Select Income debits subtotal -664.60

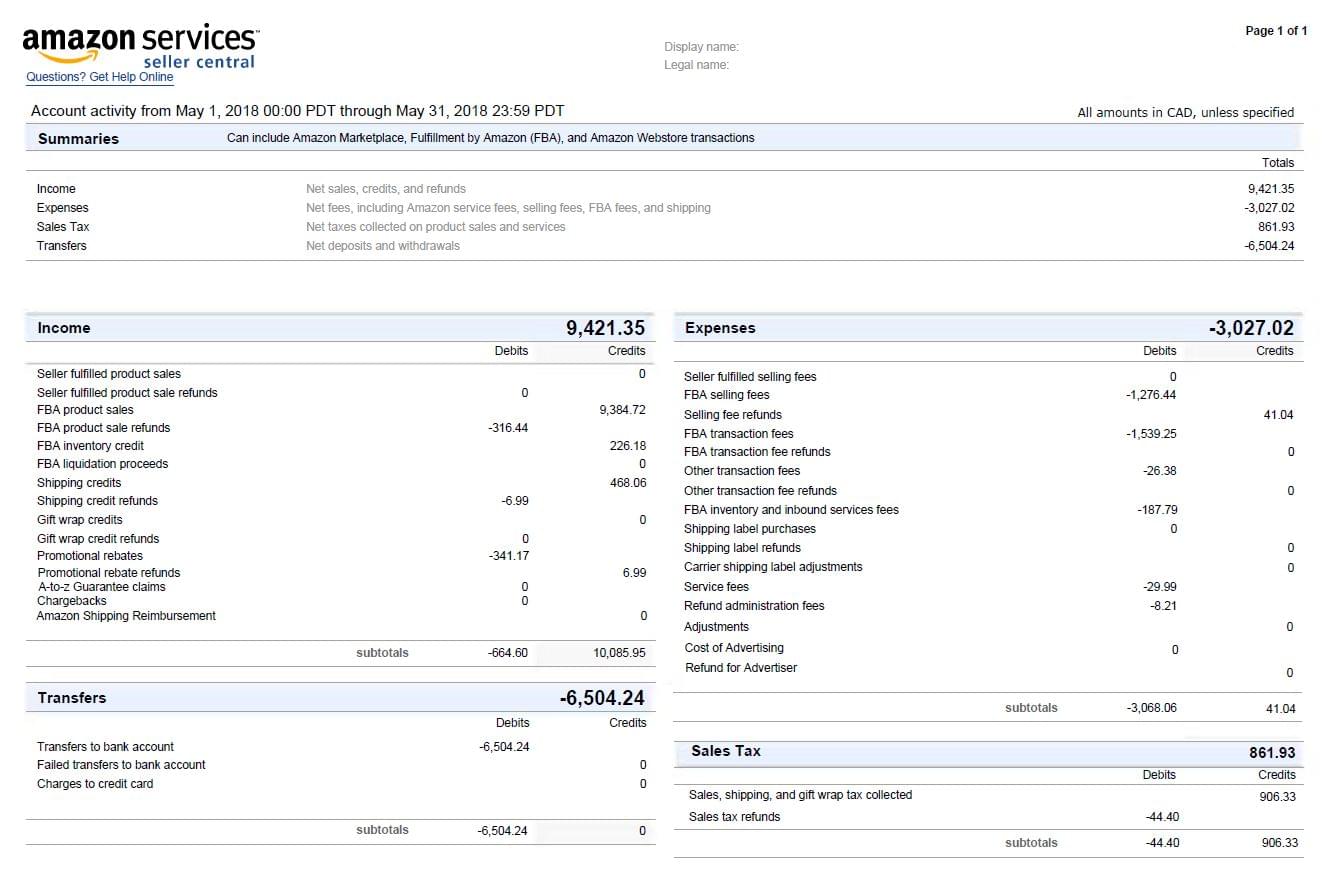coord(508,653)
